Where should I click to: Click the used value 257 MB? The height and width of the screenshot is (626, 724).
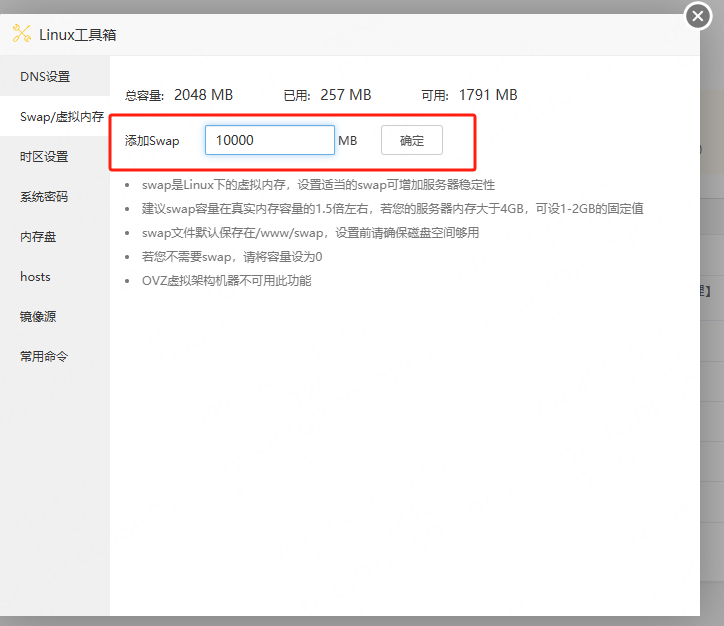point(346,95)
